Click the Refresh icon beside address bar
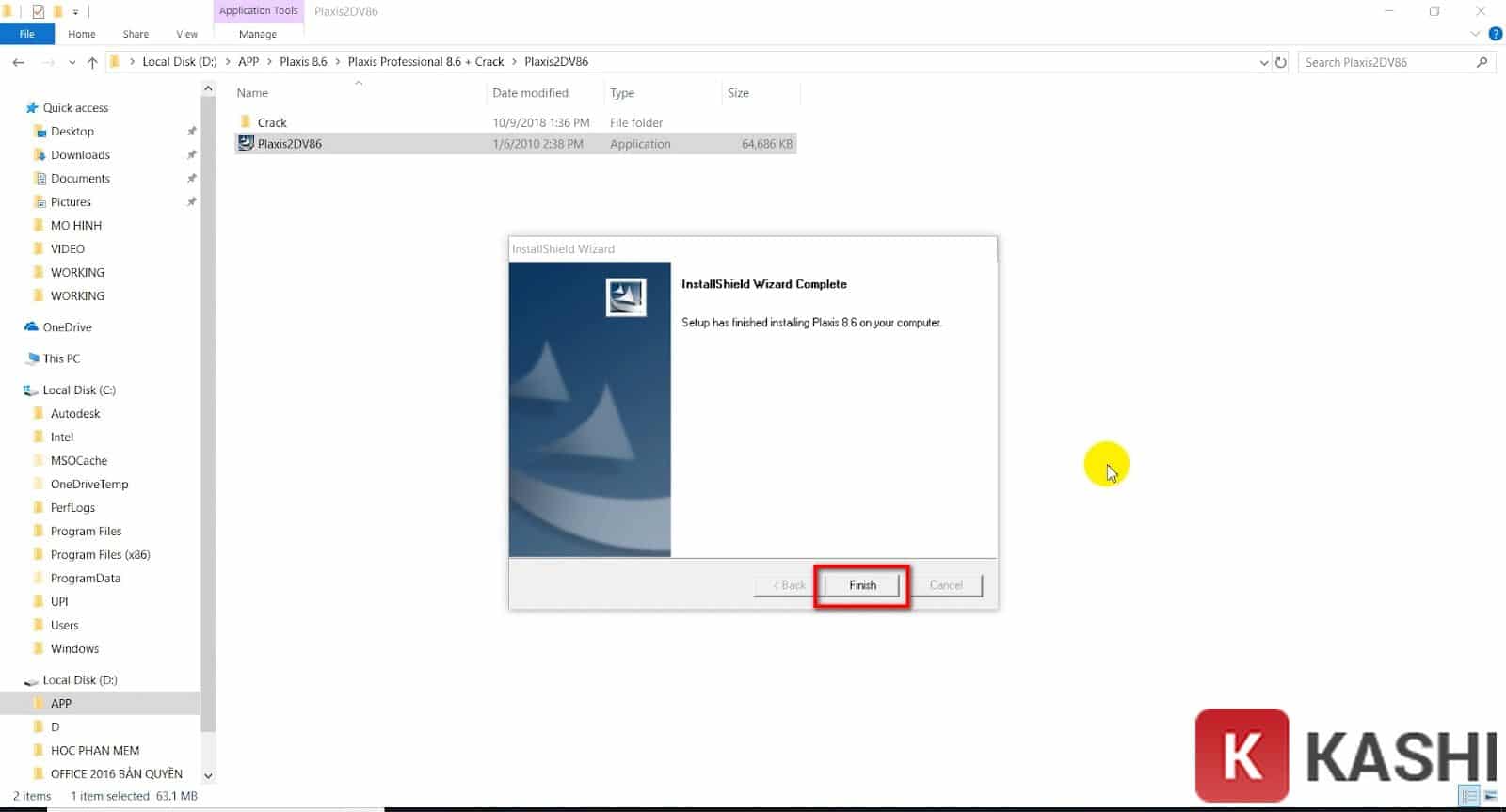Viewport: 1506px width, 812px height. tap(1281, 62)
